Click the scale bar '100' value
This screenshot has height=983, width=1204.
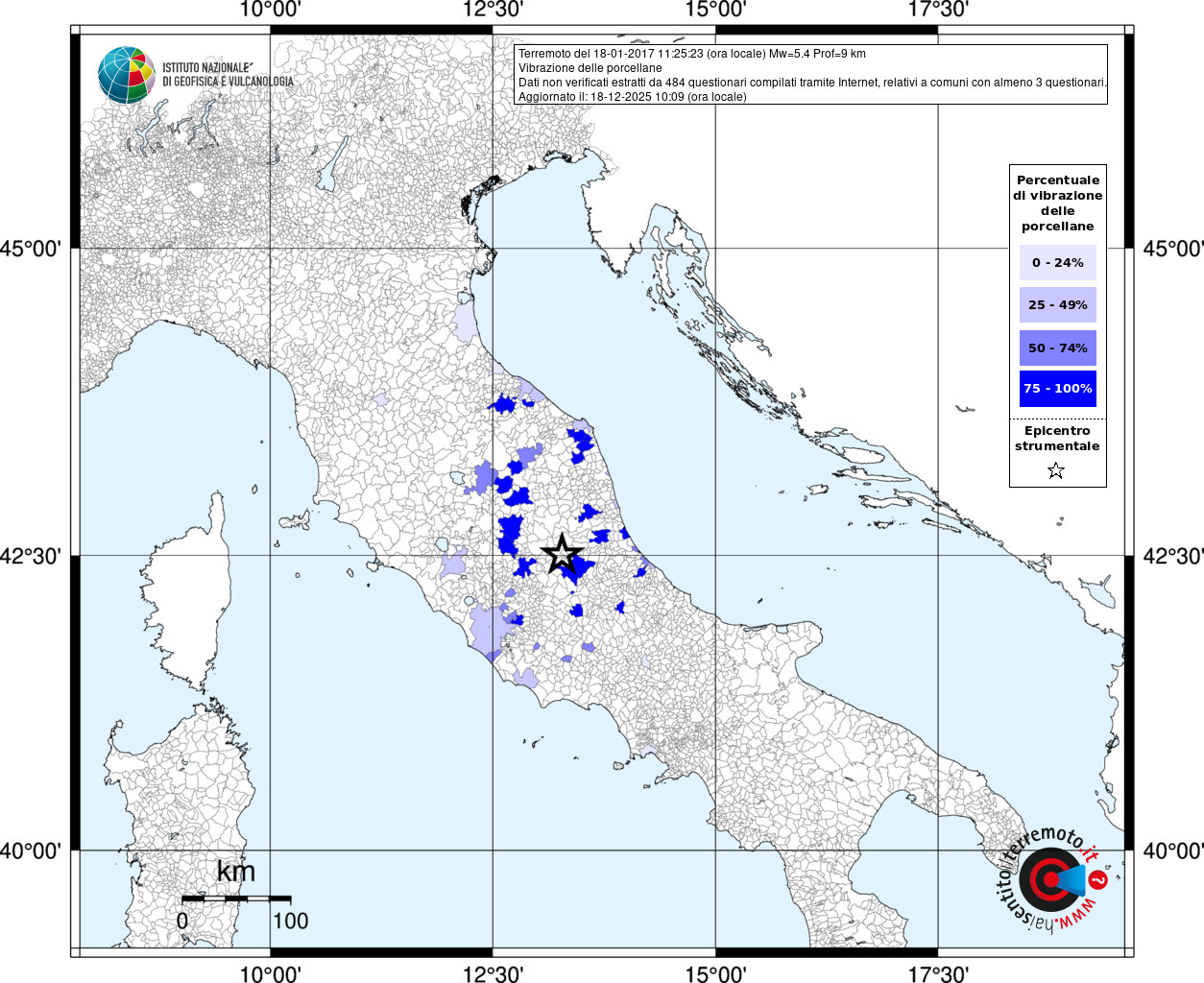coord(290,922)
